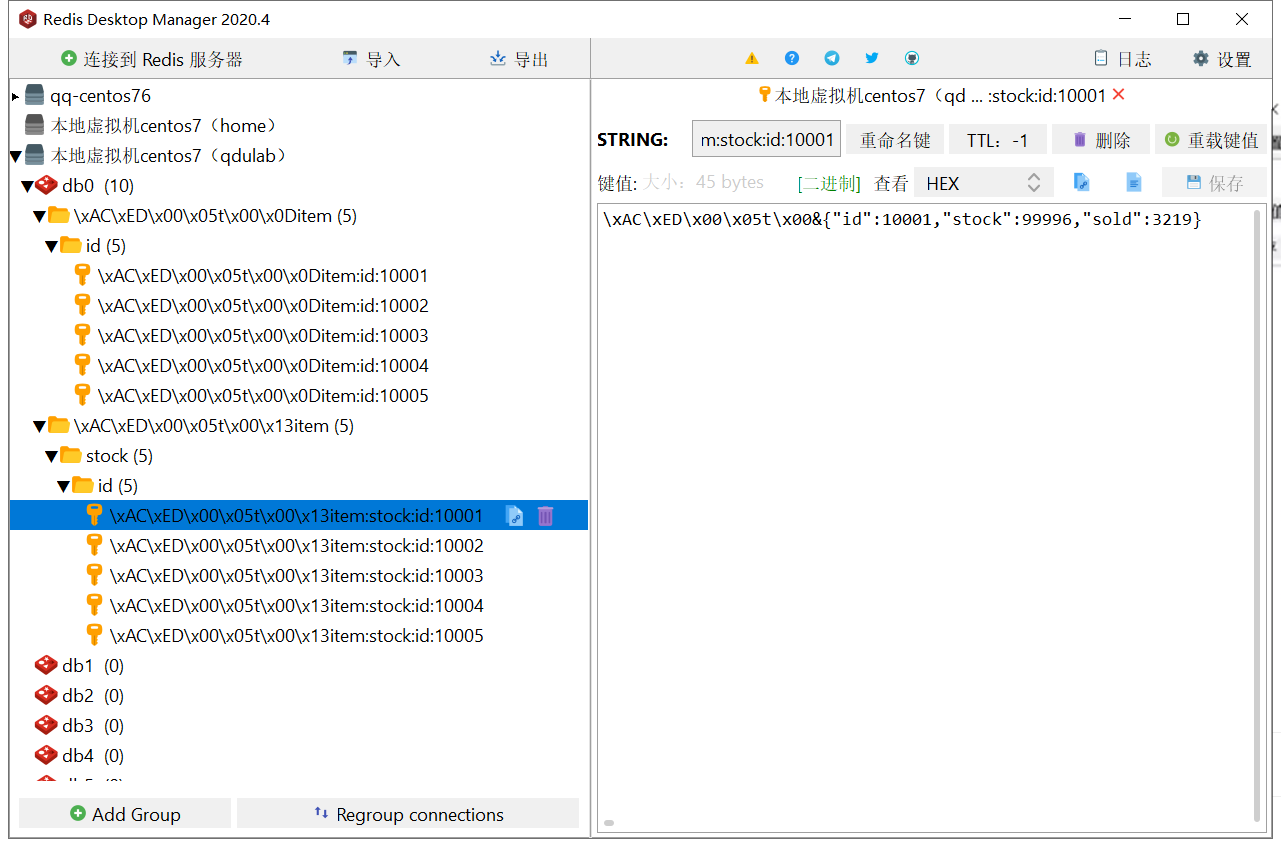
Task: Collapse the x0Ditem (5) namespace
Action: pyautogui.click(x=40, y=216)
